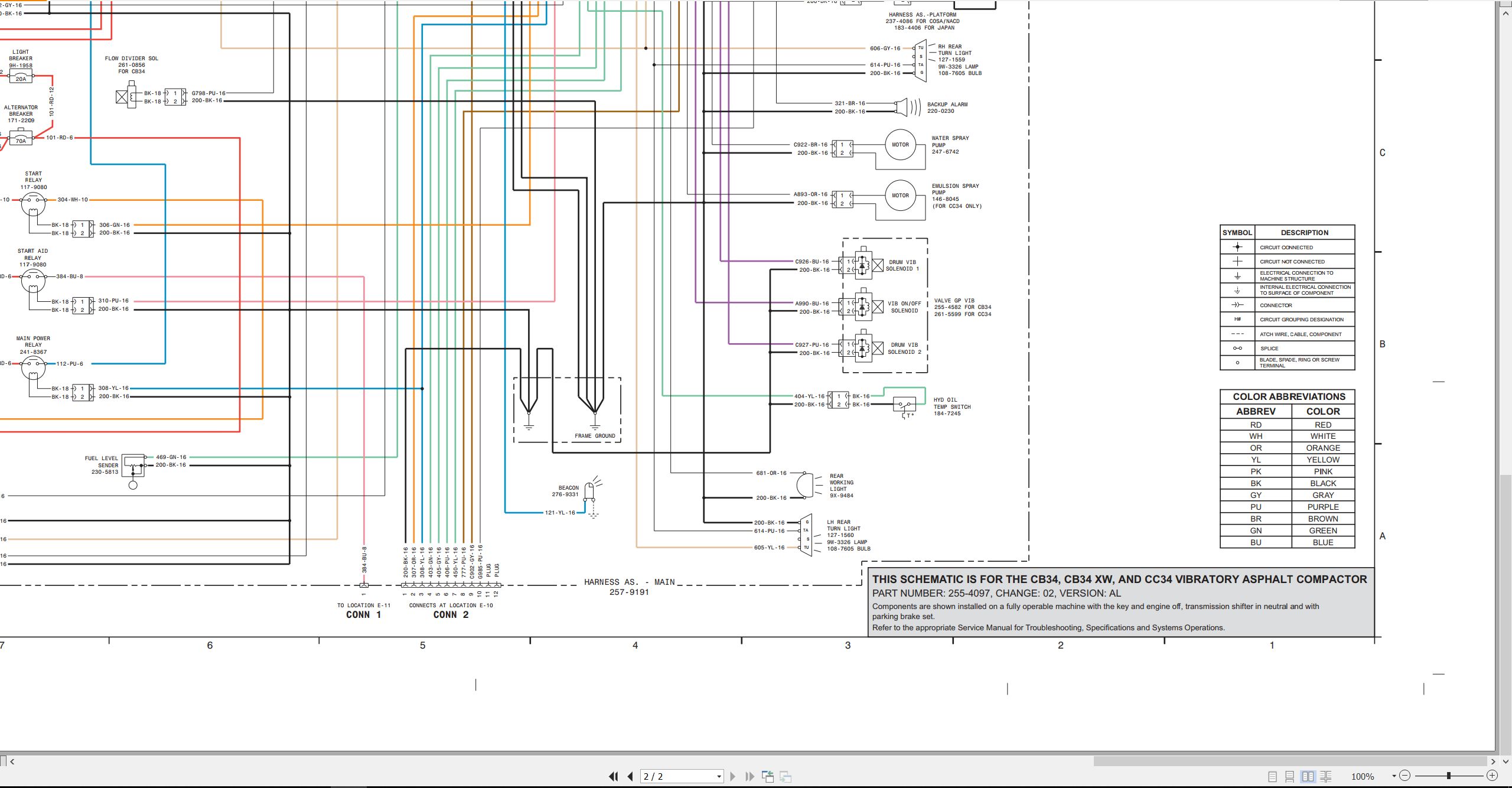
Task: Click the BROWN cell in color table
Action: tap(1323, 519)
